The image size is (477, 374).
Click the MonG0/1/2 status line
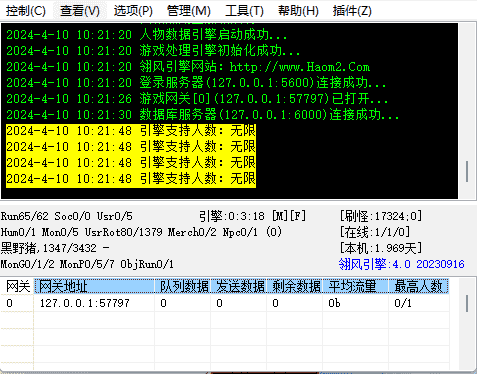(x=87, y=264)
